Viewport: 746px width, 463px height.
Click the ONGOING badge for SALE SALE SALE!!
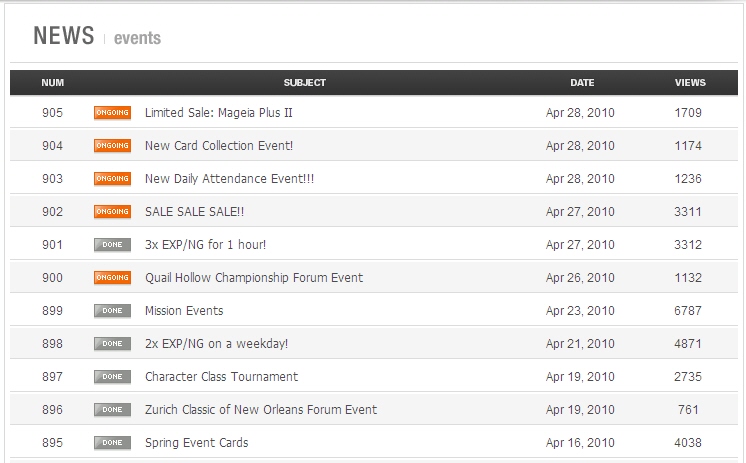(x=112, y=212)
